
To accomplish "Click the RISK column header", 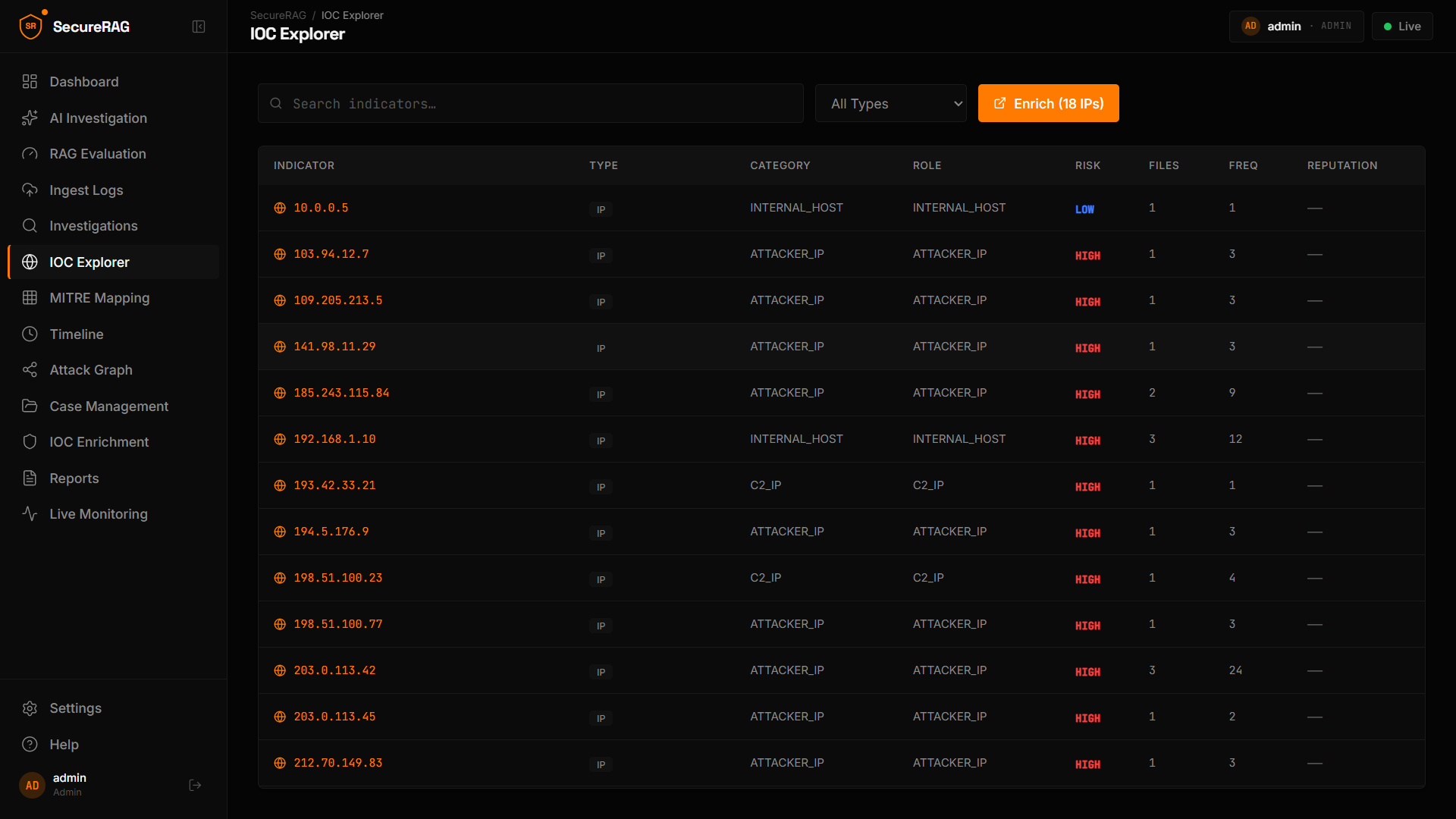I will 1087,165.
